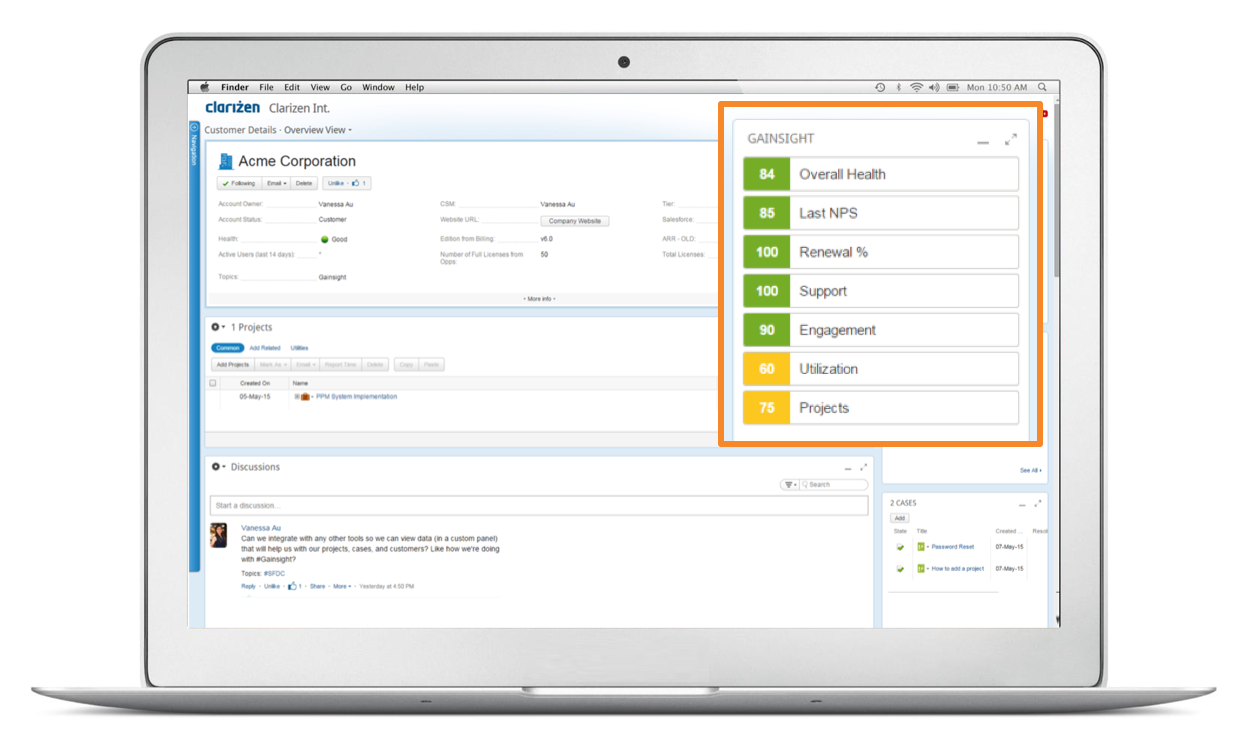Viewport: 1244px width, 751px height.
Task: Select the Add Related tab
Action: click(x=265, y=348)
